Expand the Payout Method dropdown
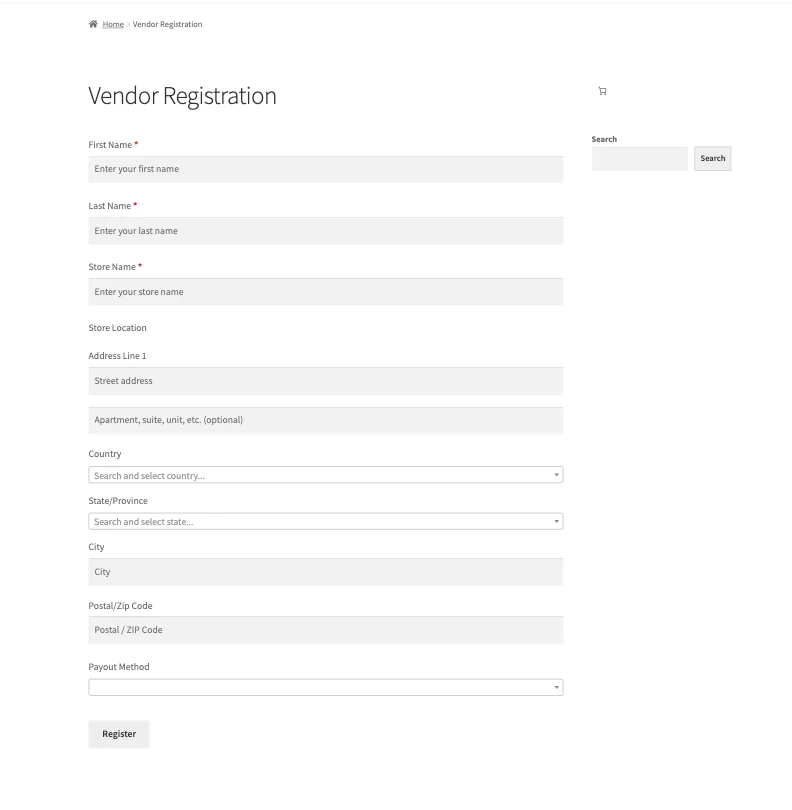Image resolution: width=792 pixels, height=810 pixels. pyautogui.click(x=325, y=687)
